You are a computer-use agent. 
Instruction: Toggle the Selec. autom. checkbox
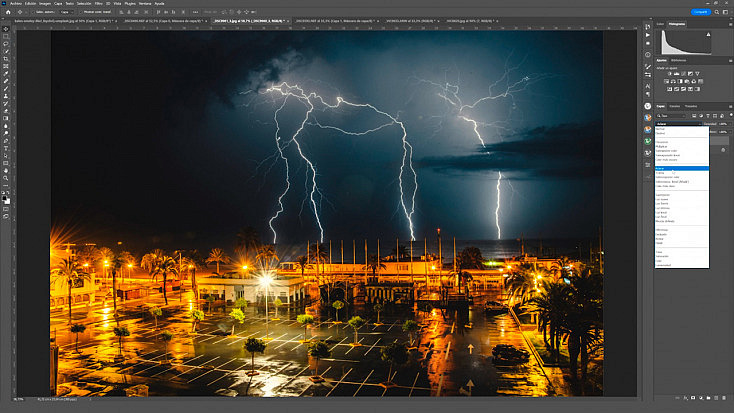point(33,12)
